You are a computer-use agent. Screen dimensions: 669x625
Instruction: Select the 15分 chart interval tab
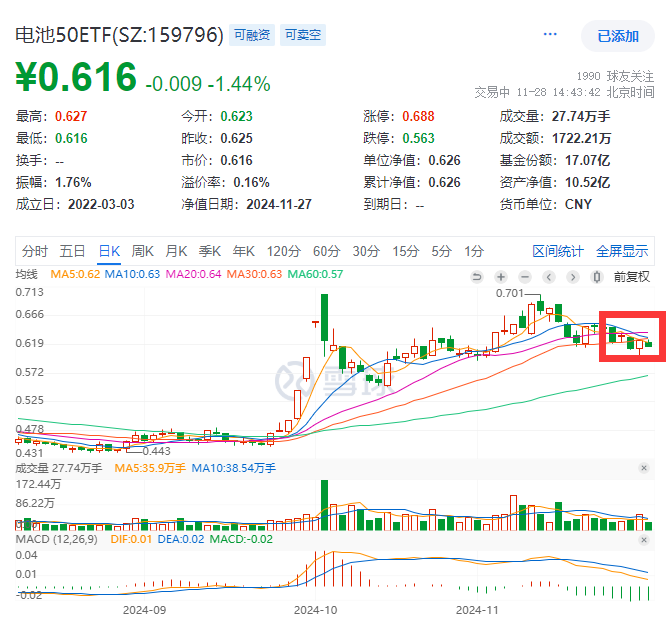406,251
